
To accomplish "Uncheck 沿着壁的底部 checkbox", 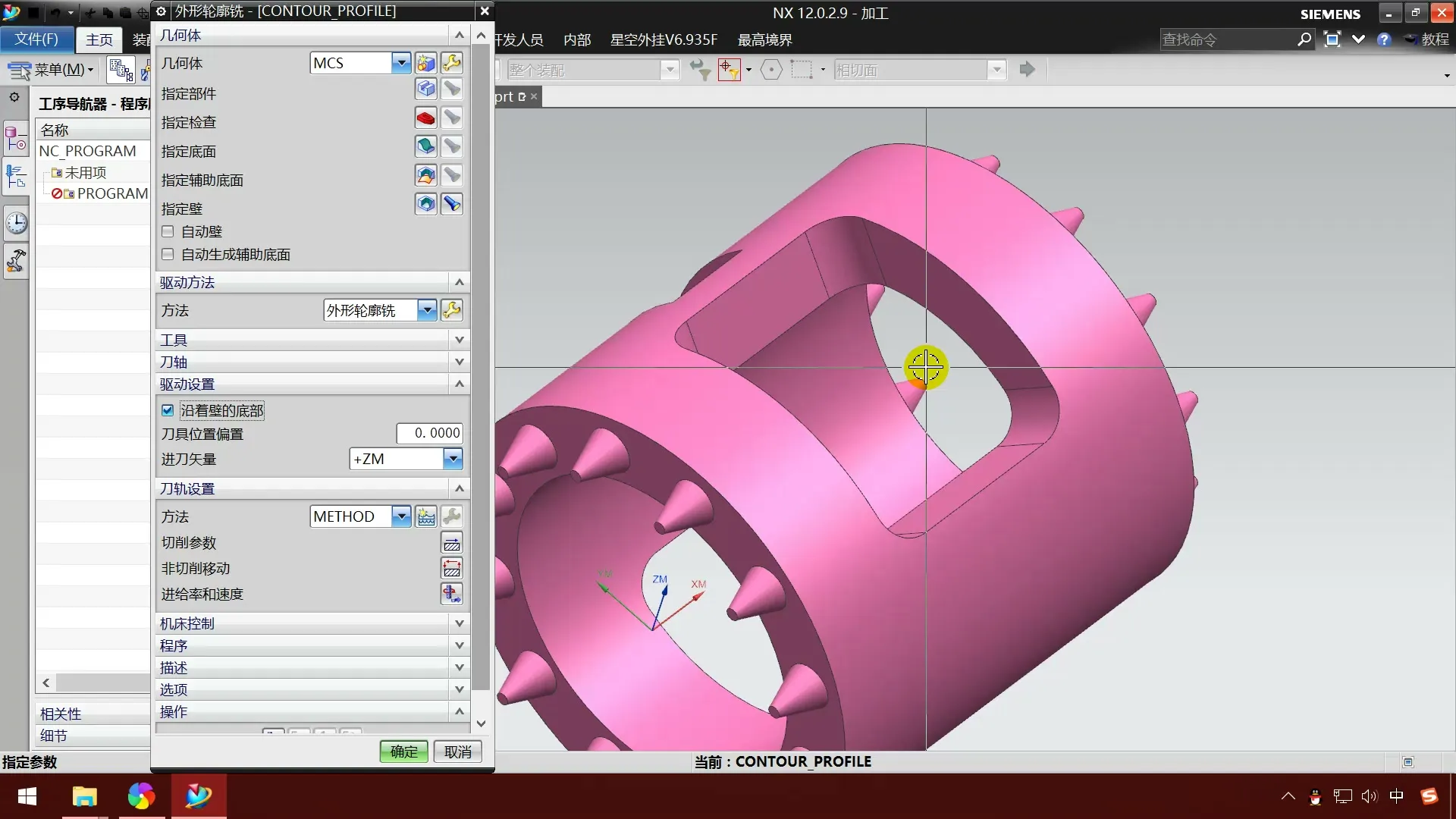I will (168, 410).
